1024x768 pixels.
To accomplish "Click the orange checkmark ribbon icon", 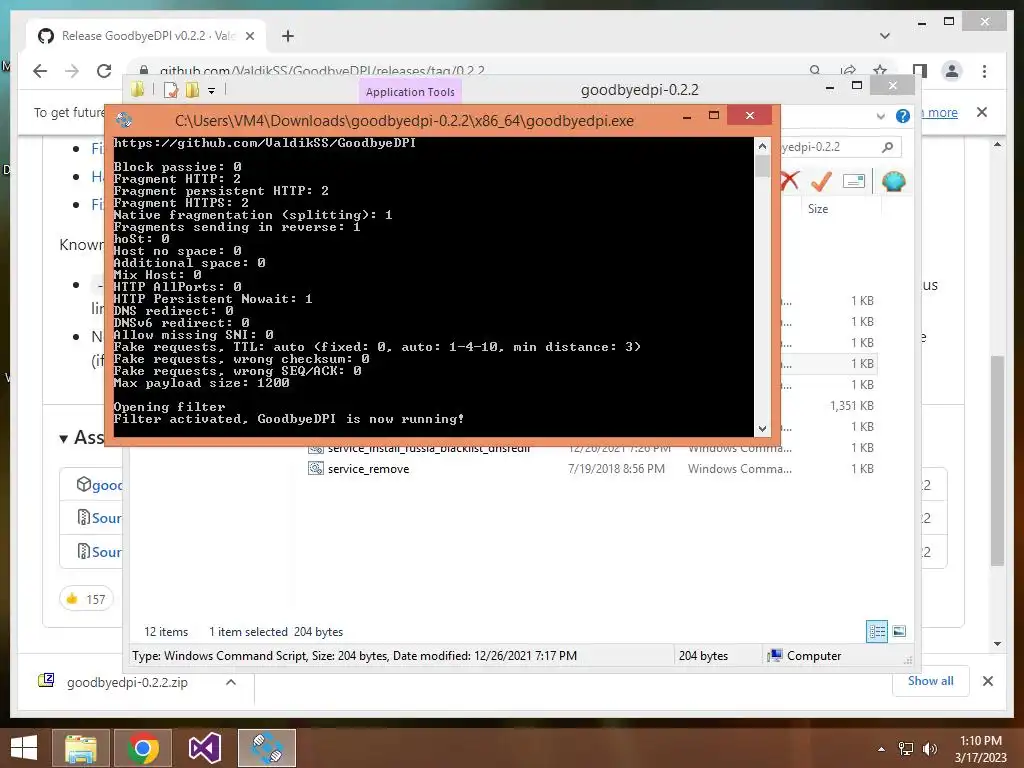I will tap(821, 181).
